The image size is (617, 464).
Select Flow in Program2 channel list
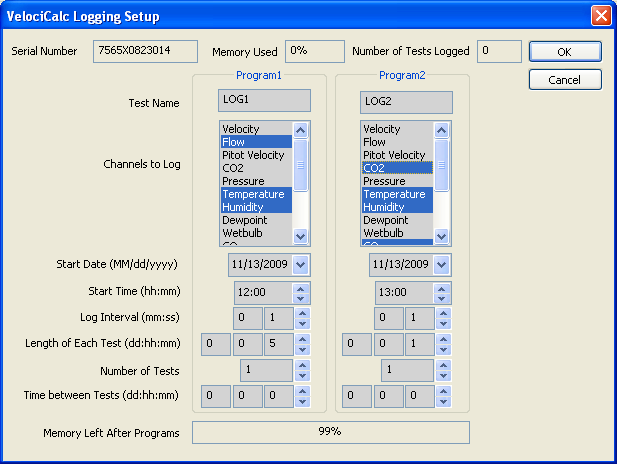tap(397, 142)
